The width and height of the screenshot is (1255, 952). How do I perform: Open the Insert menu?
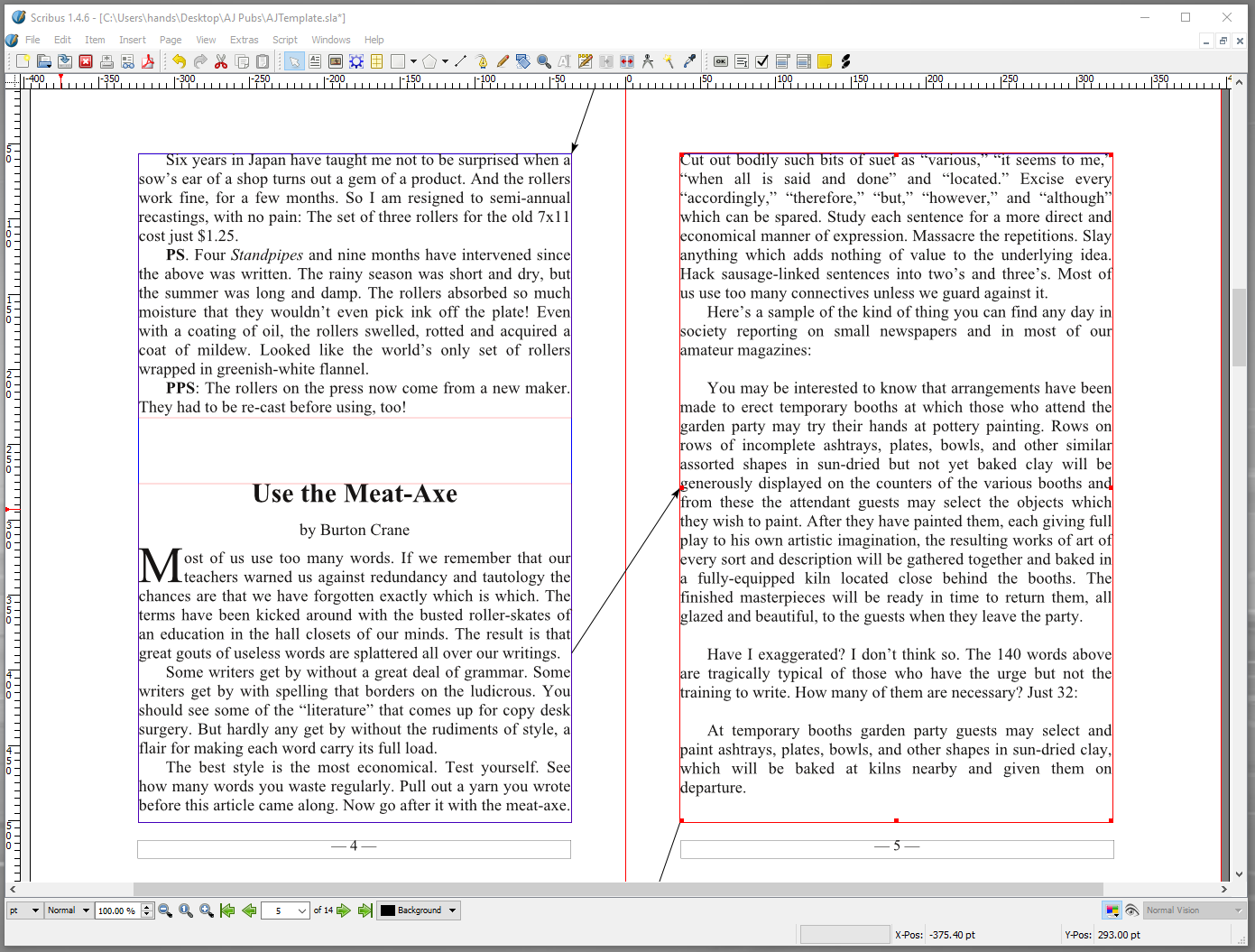(x=133, y=40)
